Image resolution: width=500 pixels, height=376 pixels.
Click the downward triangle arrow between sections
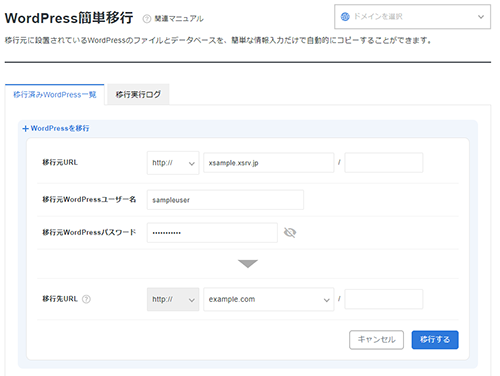tap(248, 264)
